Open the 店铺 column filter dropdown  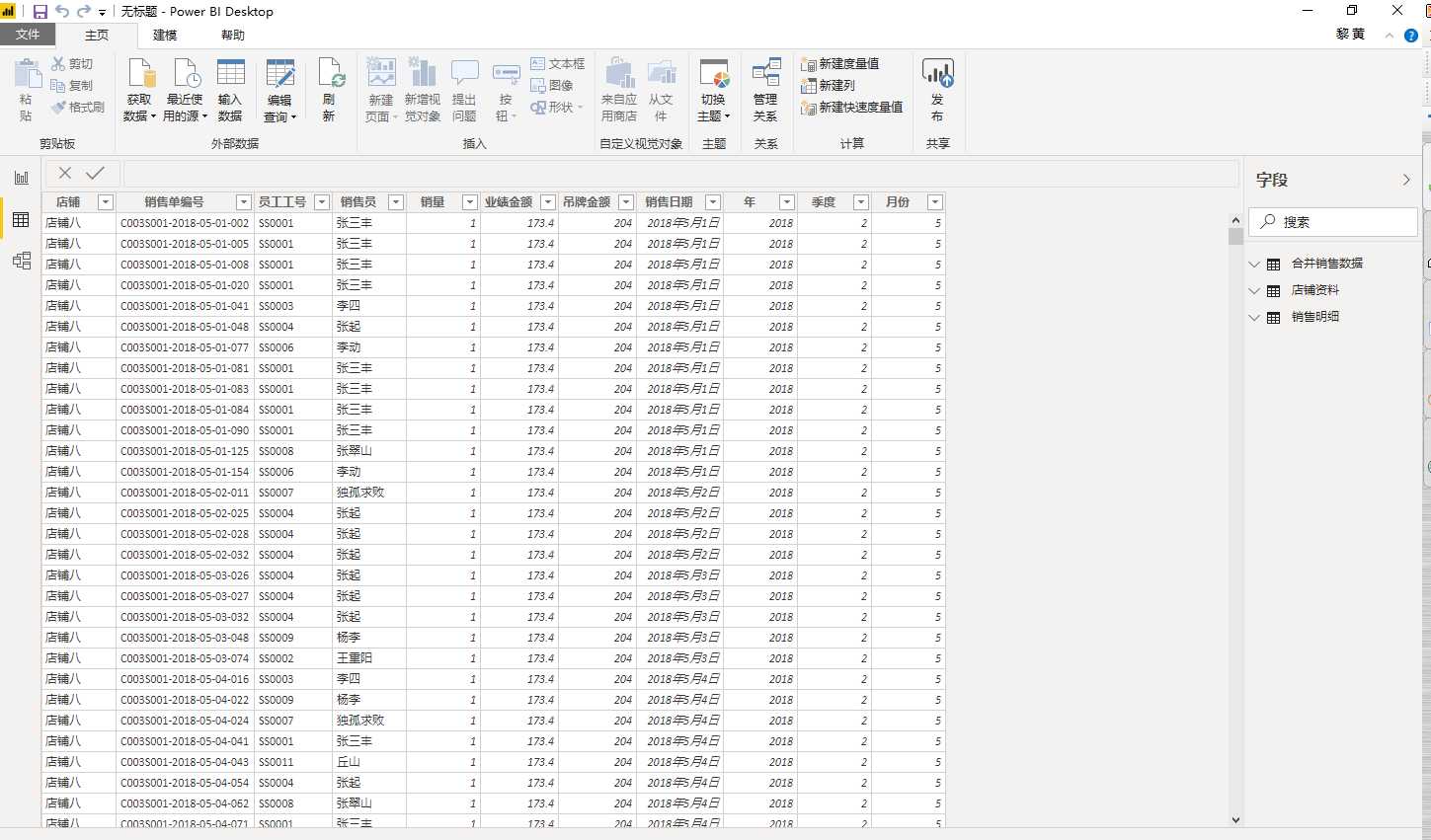pyautogui.click(x=106, y=202)
